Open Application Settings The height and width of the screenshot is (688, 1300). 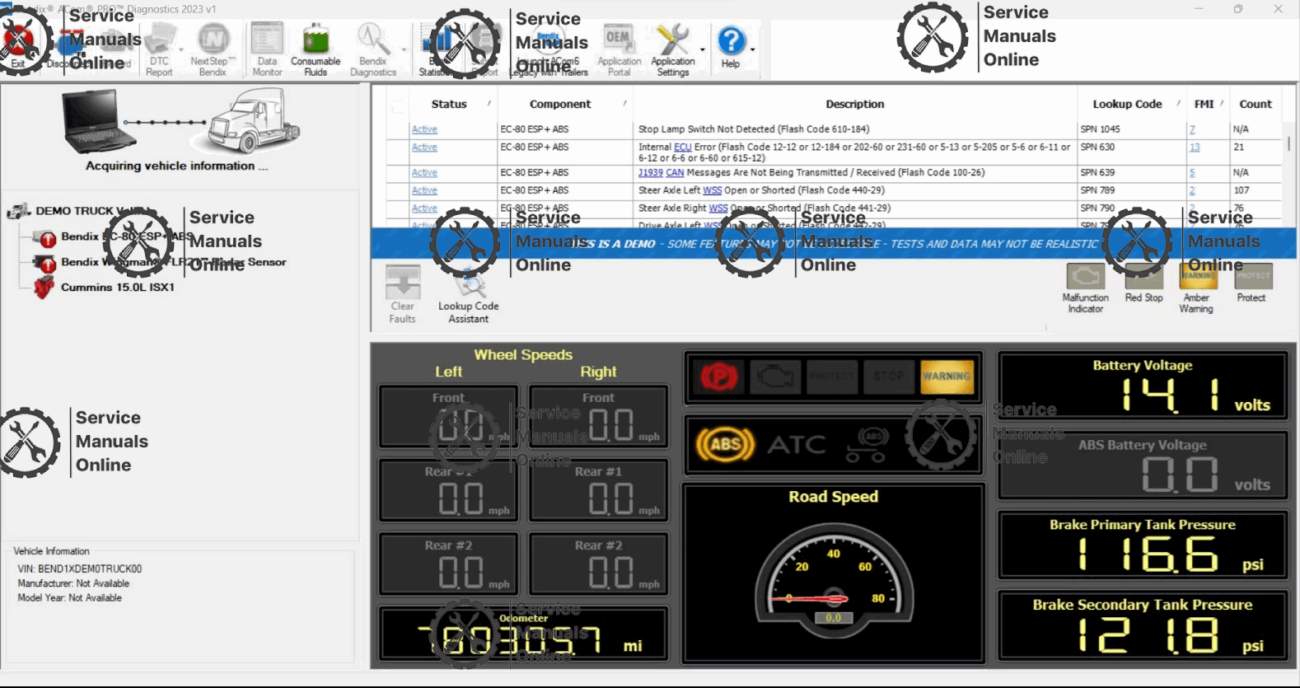[673, 48]
